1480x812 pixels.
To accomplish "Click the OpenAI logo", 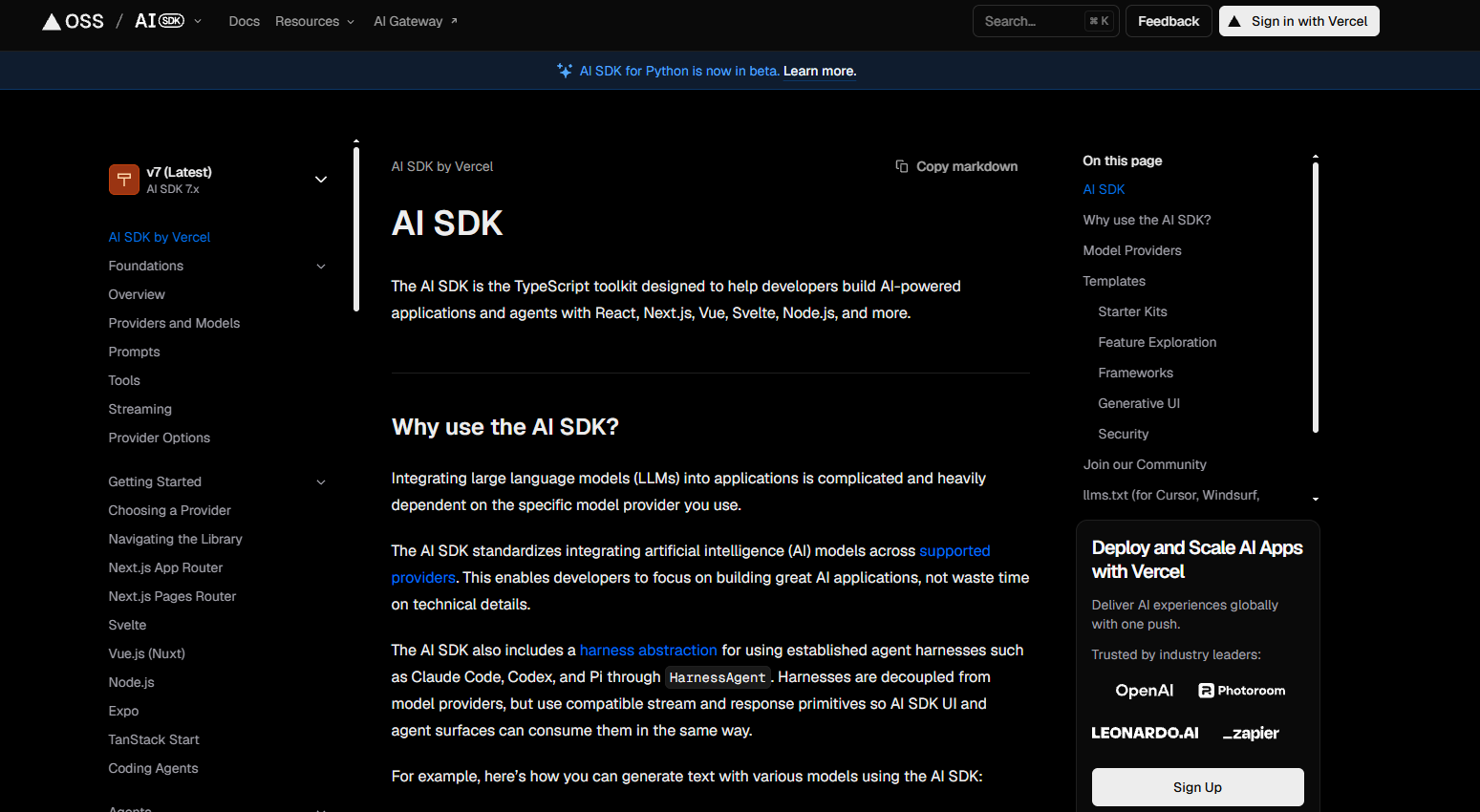I will pyautogui.click(x=1145, y=691).
